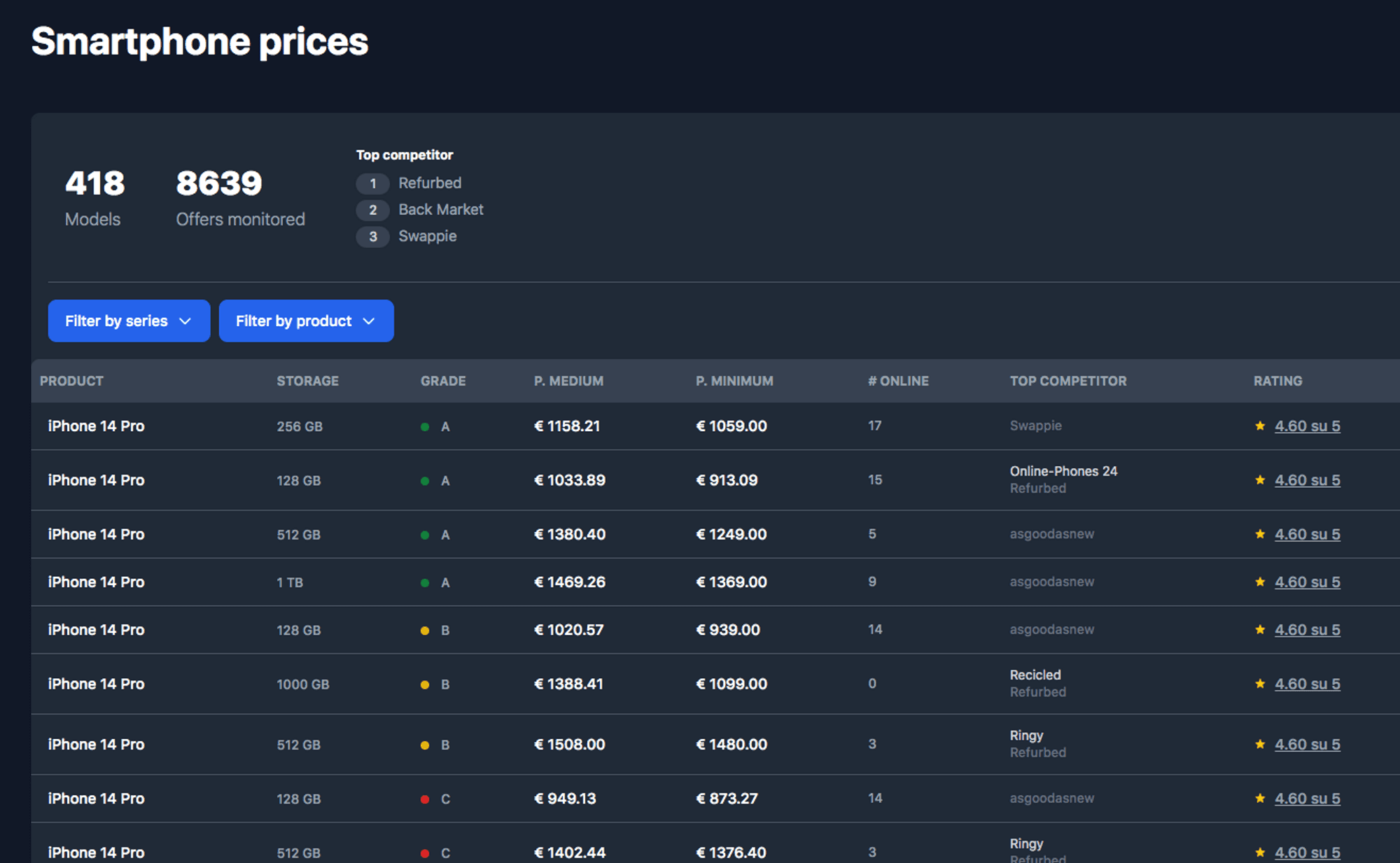Click the # ONLINE column header
This screenshot has height=863, width=1400.
(898, 381)
